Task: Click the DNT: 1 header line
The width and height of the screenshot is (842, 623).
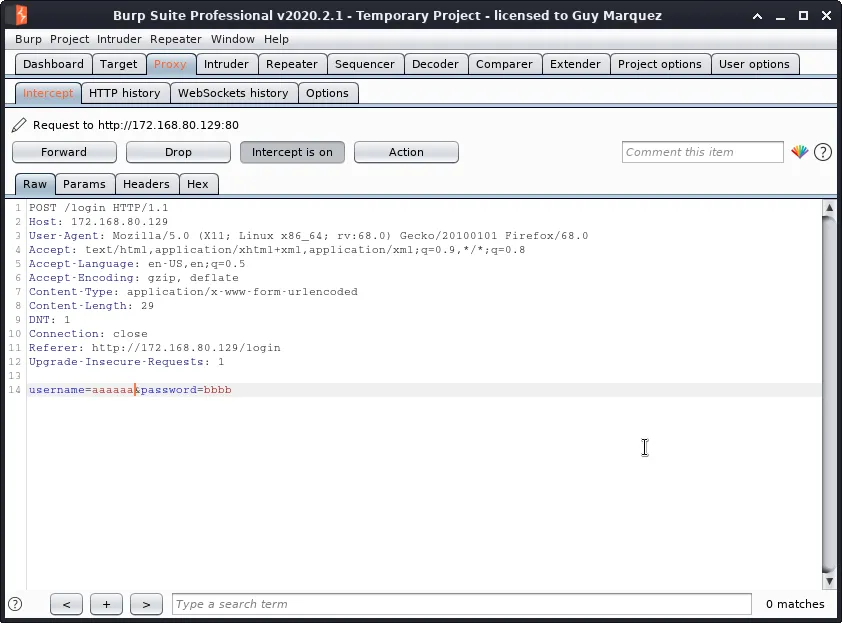Action: [x=49, y=320]
